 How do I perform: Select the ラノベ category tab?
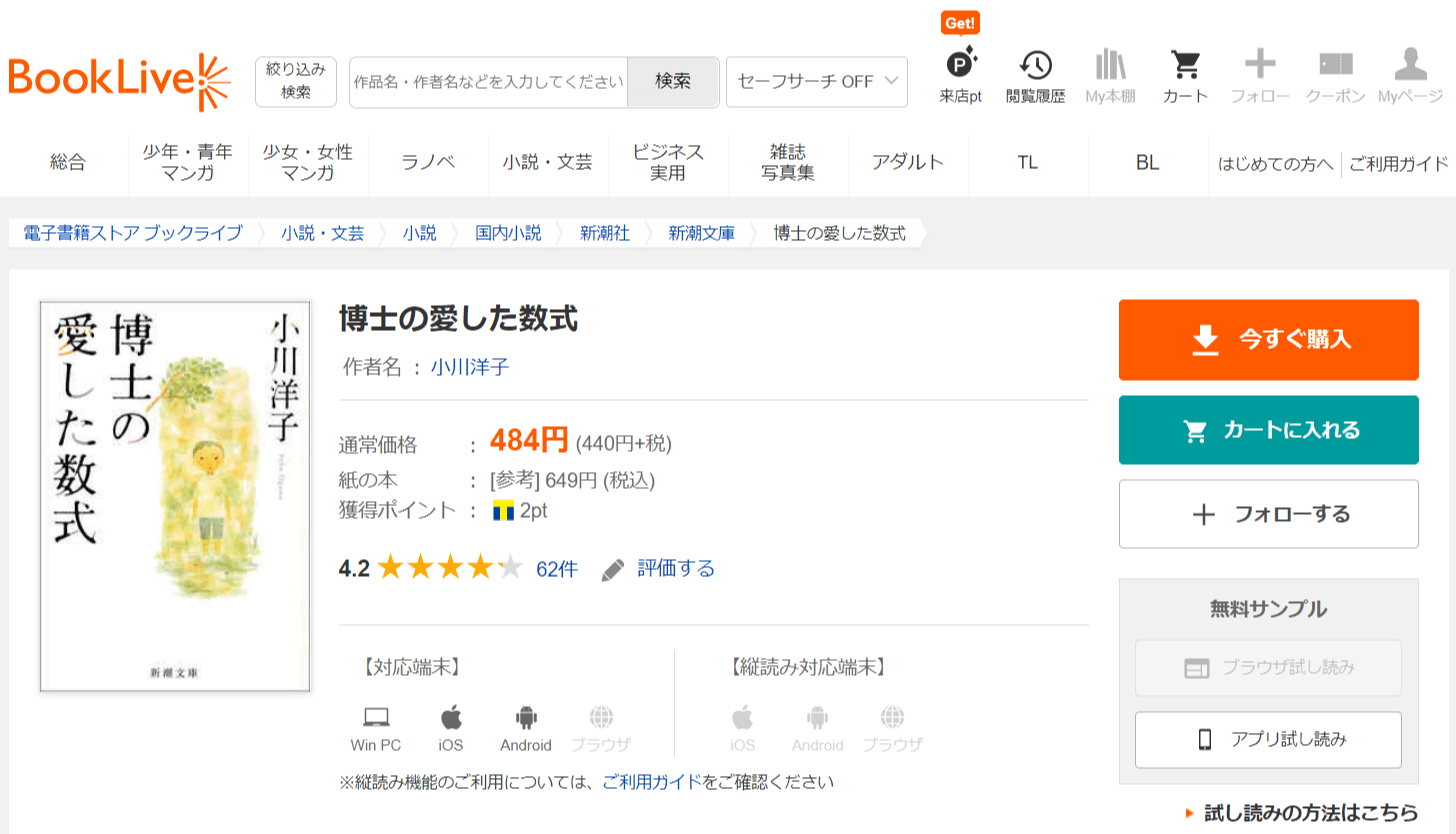(x=428, y=162)
